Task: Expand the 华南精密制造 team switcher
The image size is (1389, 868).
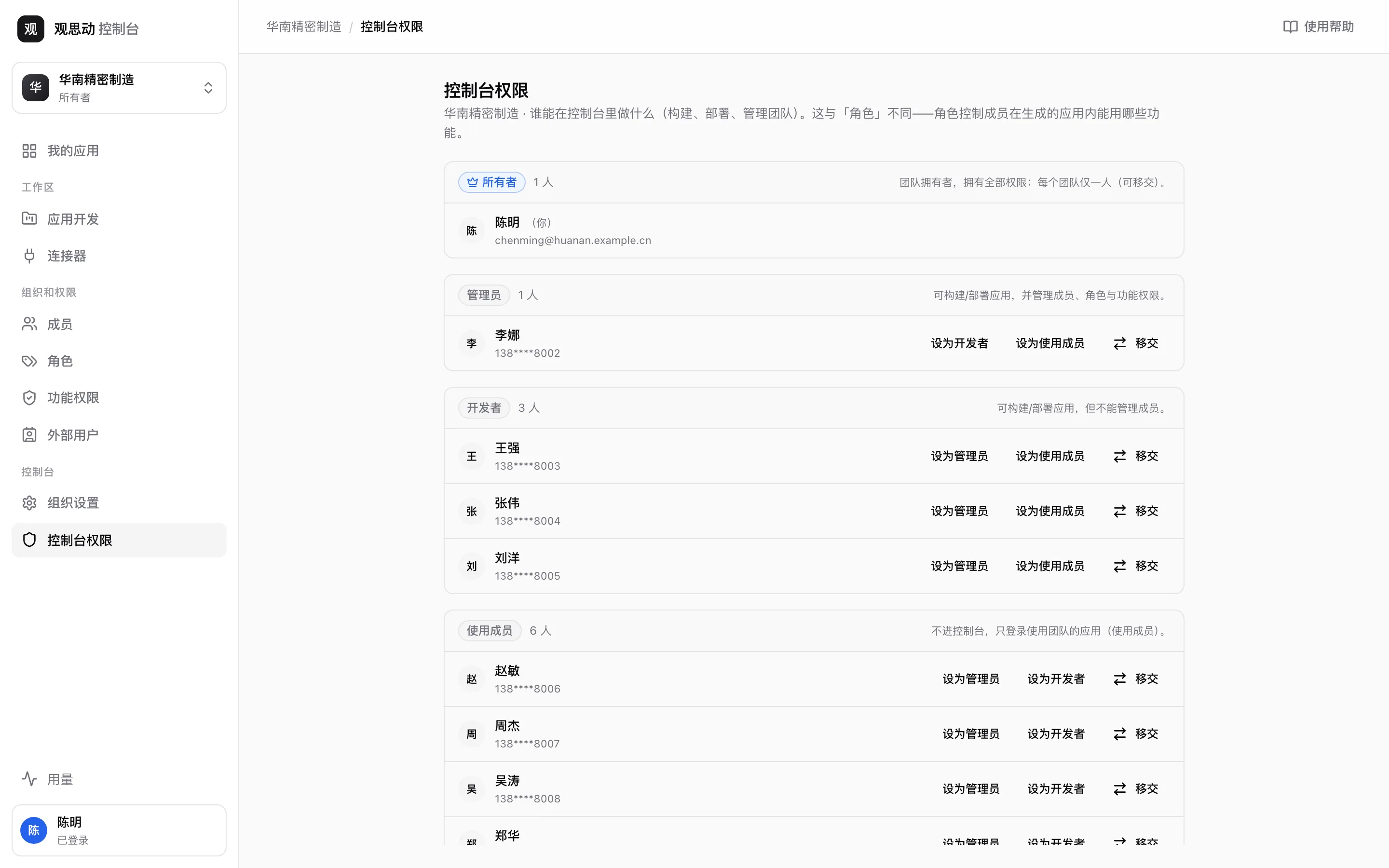Action: tap(120, 88)
